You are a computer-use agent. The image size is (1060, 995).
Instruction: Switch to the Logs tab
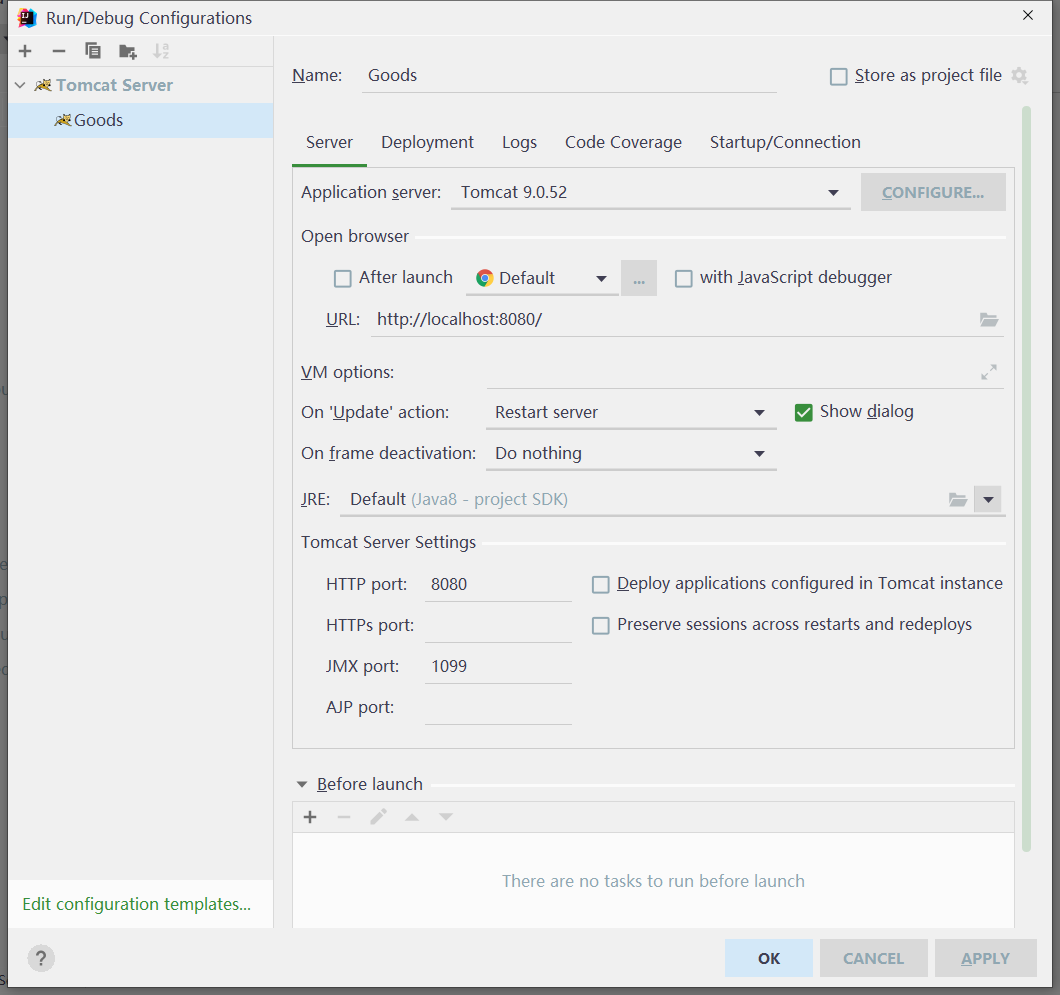pyautogui.click(x=519, y=143)
